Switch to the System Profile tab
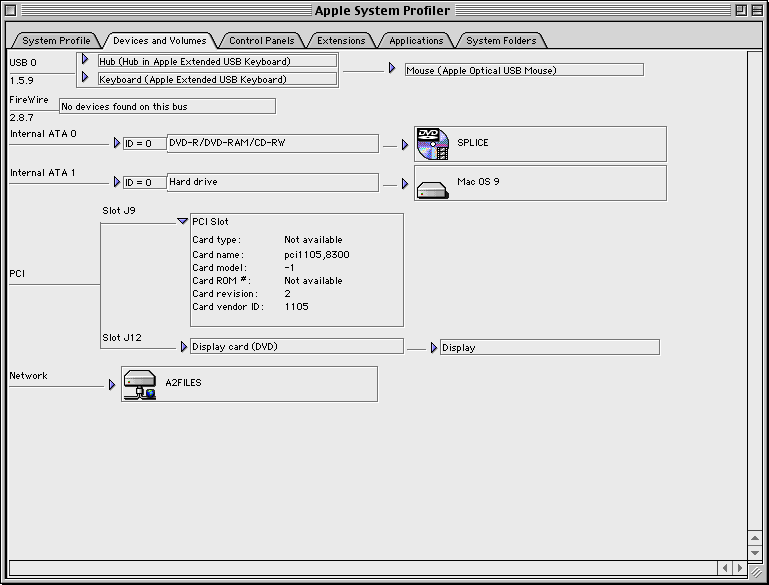 tap(56, 41)
